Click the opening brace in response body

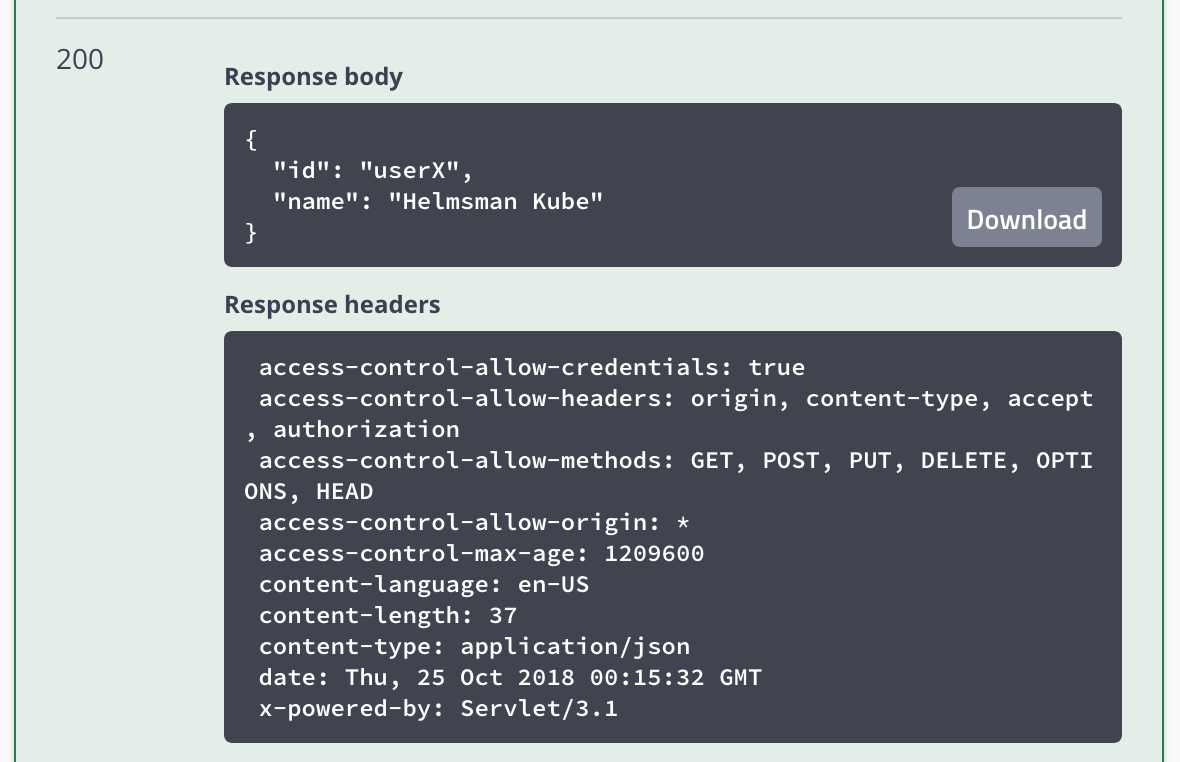[250, 139]
